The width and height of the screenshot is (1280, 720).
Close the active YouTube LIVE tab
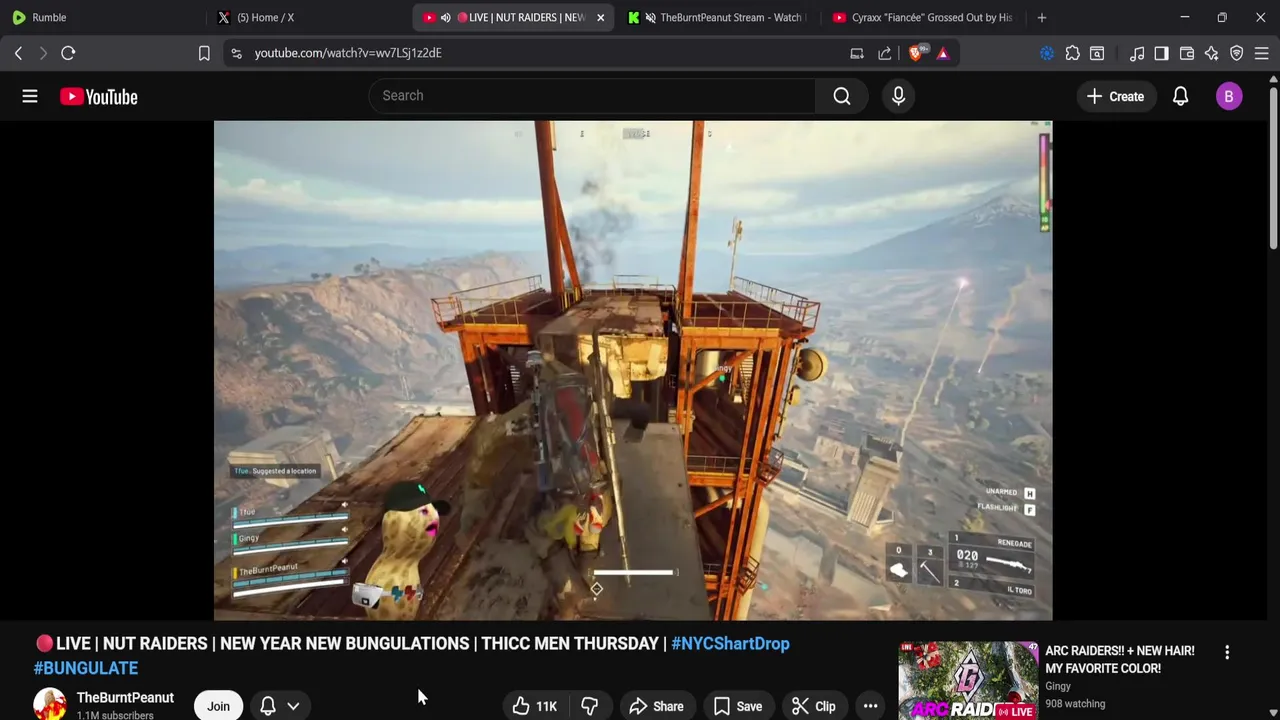coord(600,17)
